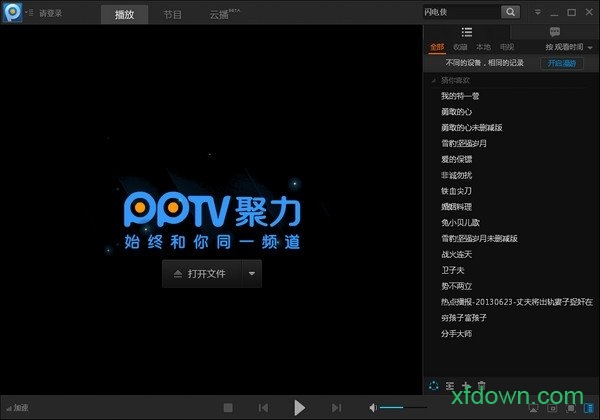Click the play mode cycle icon below the playlist
Image resolution: width=600 pixels, height=420 pixels.
point(434,386)
